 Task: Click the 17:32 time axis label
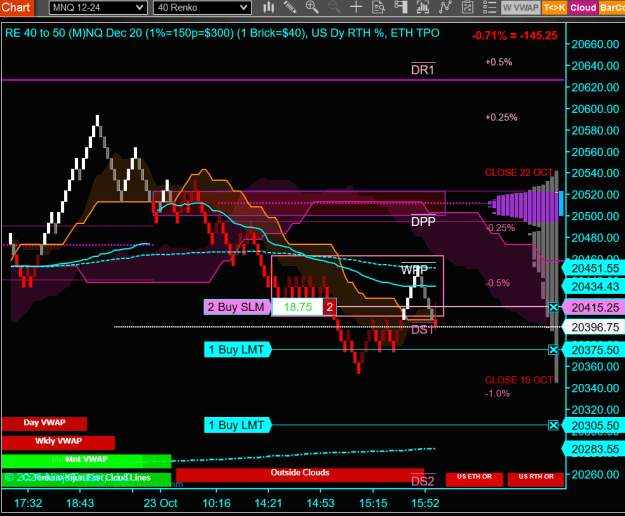(28, 503)
